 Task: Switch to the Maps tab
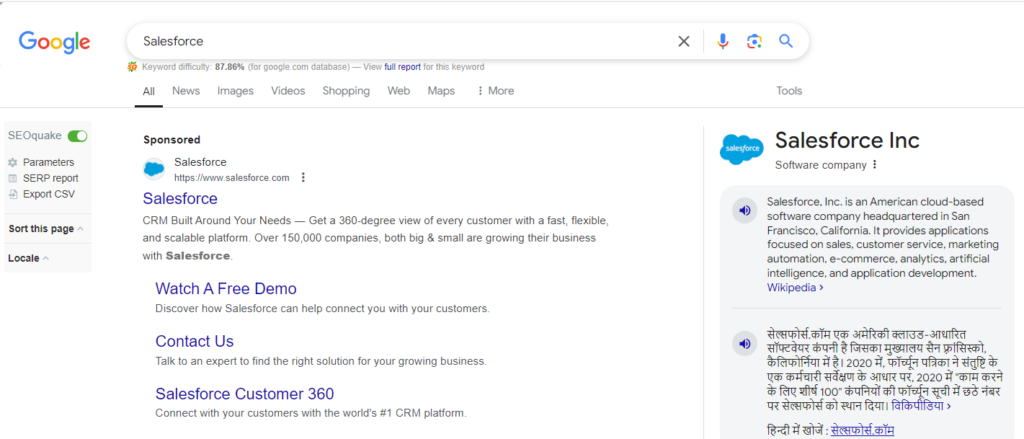click(x=441, y=91)
